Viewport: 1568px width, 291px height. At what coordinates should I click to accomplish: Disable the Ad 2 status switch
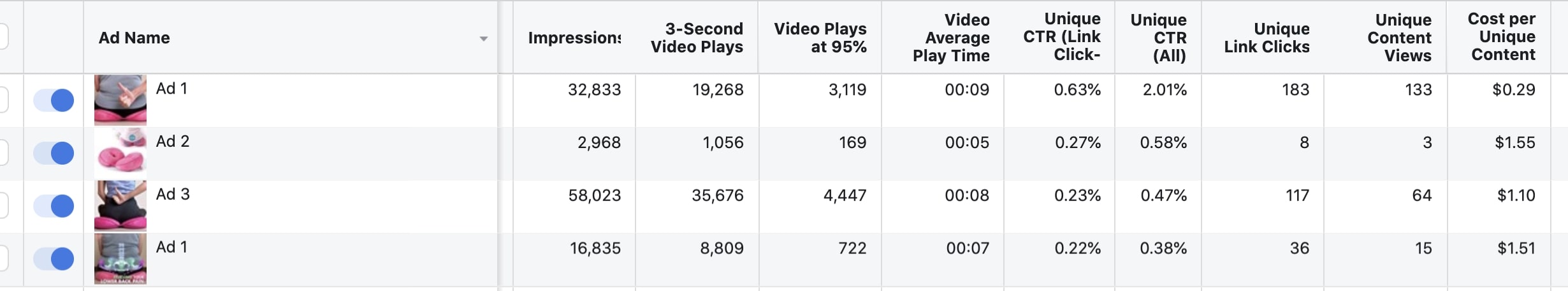coord(54,153)
